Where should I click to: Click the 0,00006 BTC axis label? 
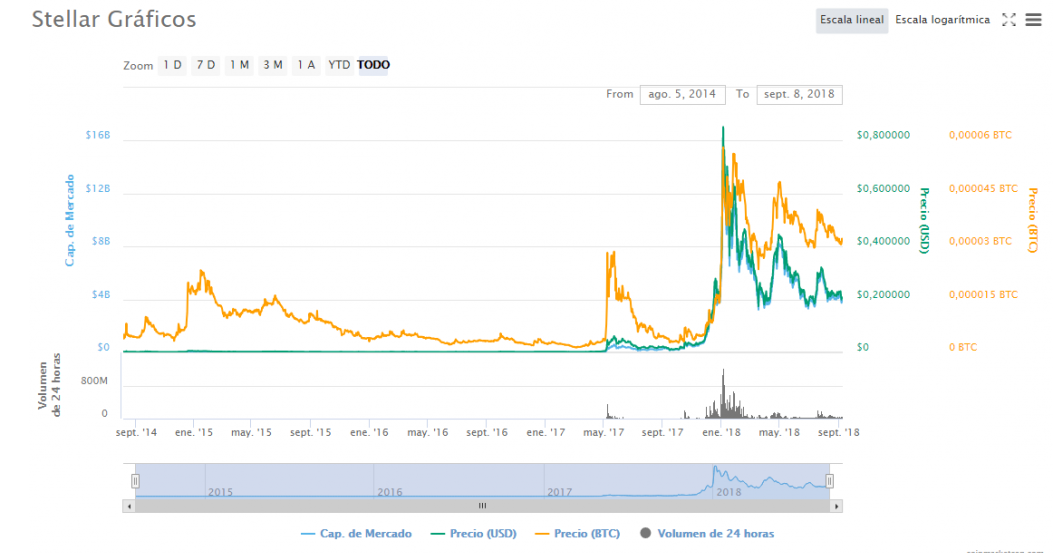coord(980,135)
